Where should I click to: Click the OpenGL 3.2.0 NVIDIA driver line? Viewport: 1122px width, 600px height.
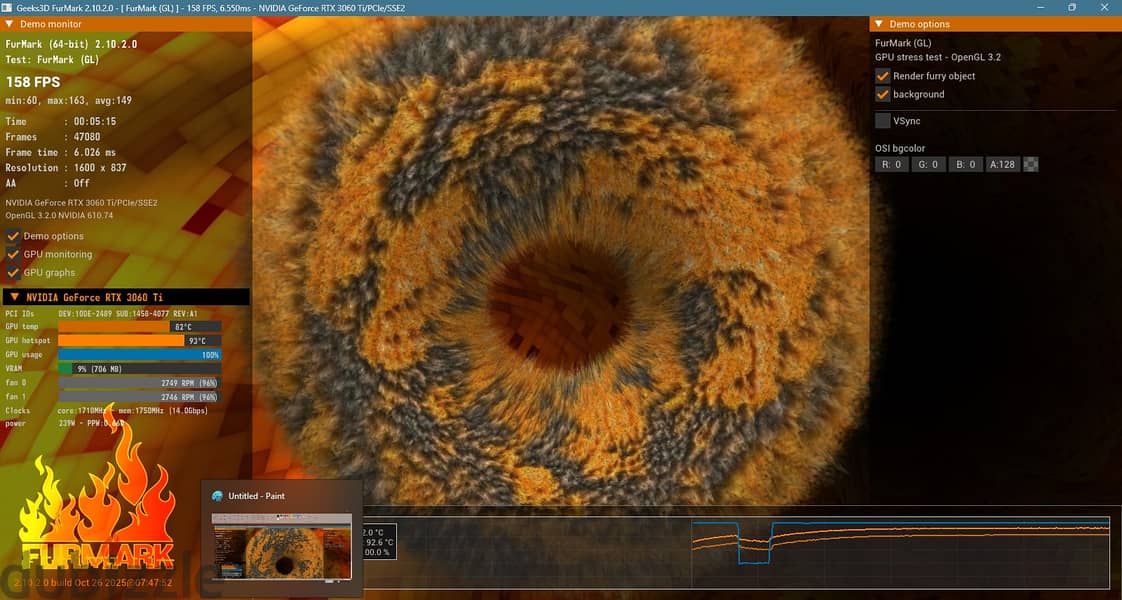click(x=59, y=215)
